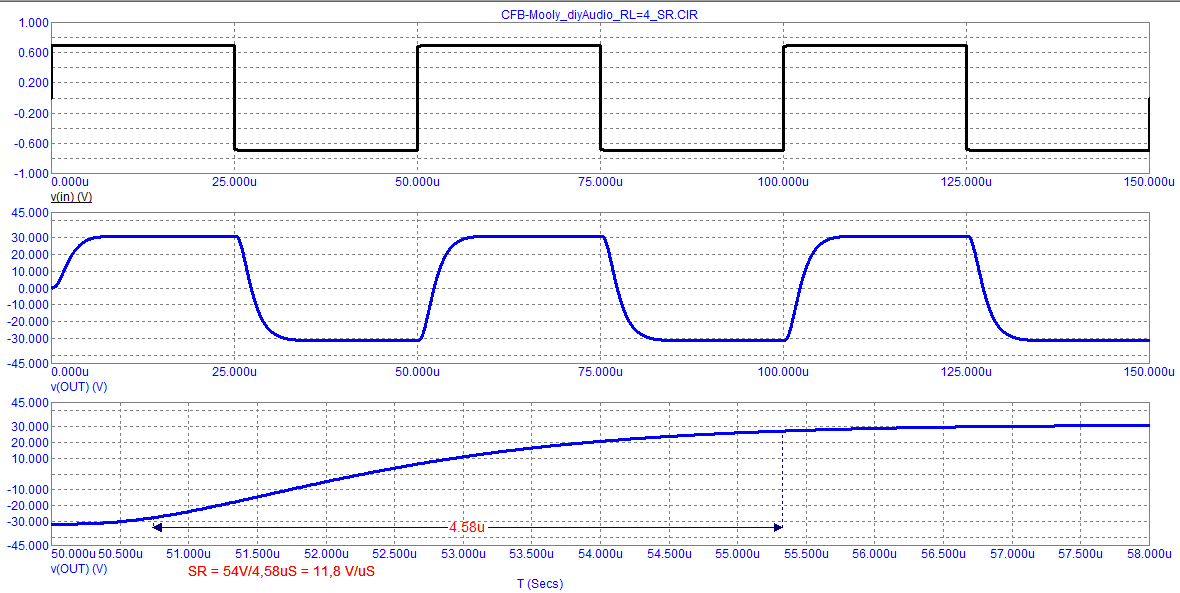Screen dimensions: 1180x593
Task: Click the end arrowhead of the 4.58u dimension
Action: pyautogui.click(x=779, y=528)
